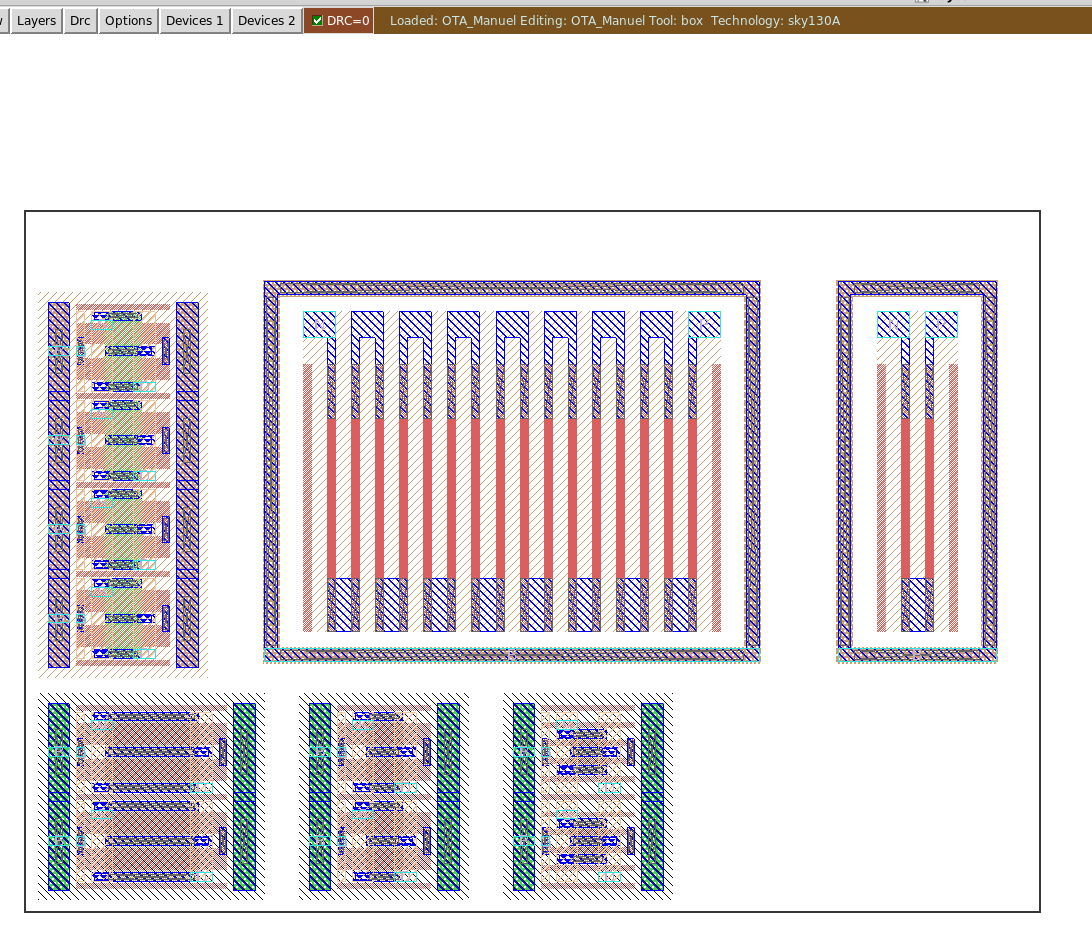This screenshot has height=946, width=1092.
Task: Expand the Devices 1 dropdown
Action: (x=194, y=20)
